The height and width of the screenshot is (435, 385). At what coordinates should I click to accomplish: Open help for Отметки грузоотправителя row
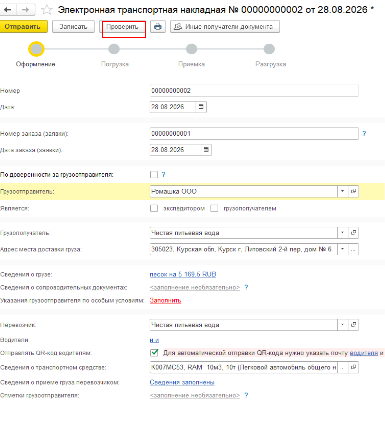[x=246, y=395]
